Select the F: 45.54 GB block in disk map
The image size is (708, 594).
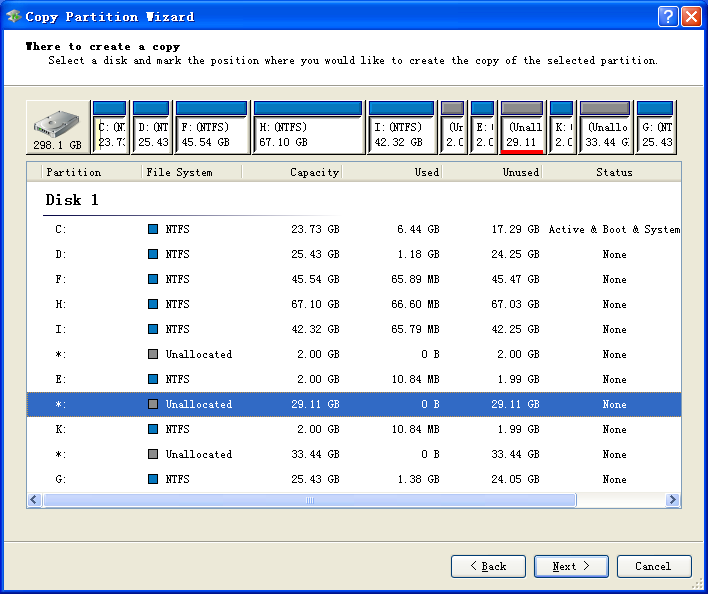pyautogui.click(x=212, y=128)
